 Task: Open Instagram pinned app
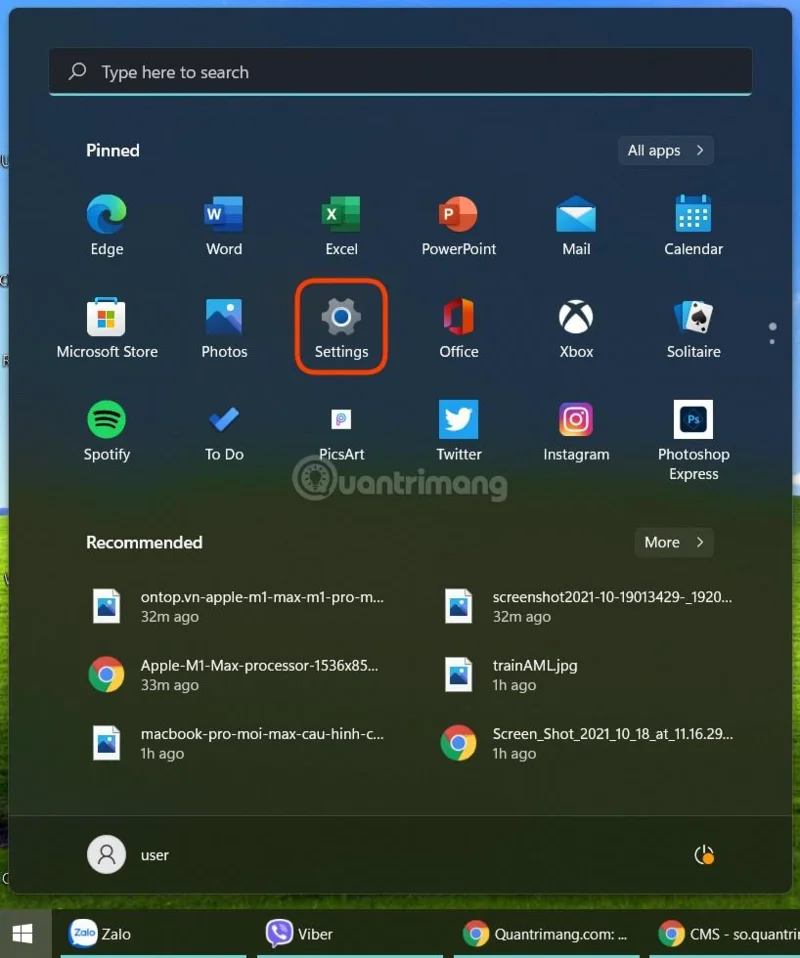[576, 431]
